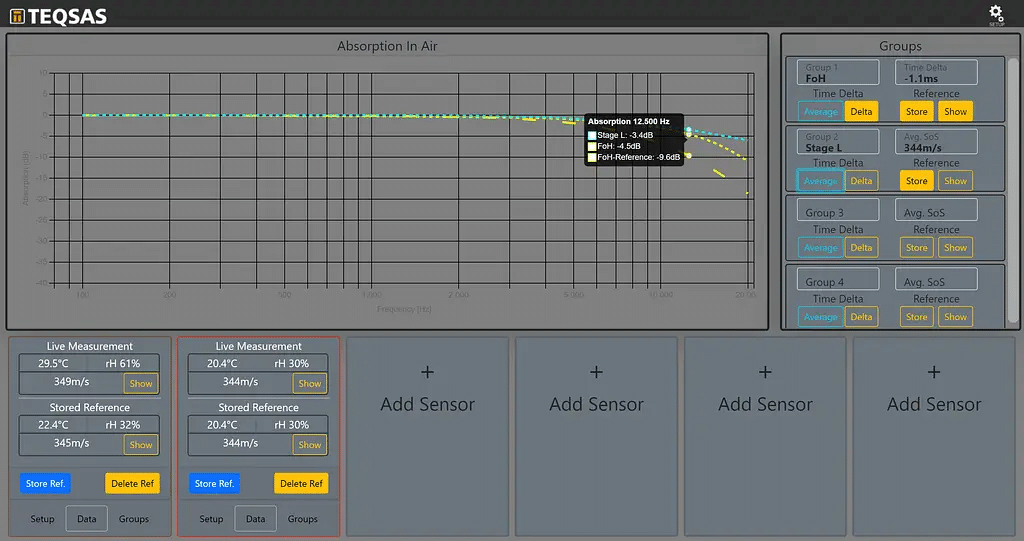Show stored reference of second sensor

click(x=310, y=445)
